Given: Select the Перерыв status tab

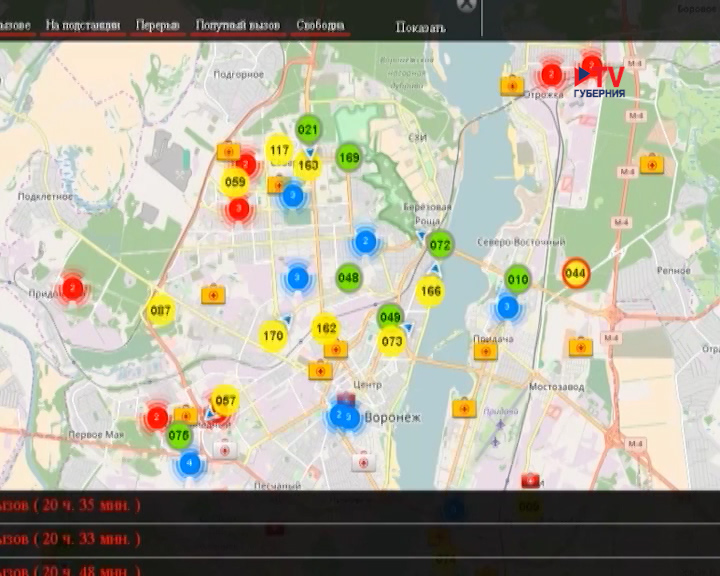Looking at the screenshot, I should (x=158, y=25).
